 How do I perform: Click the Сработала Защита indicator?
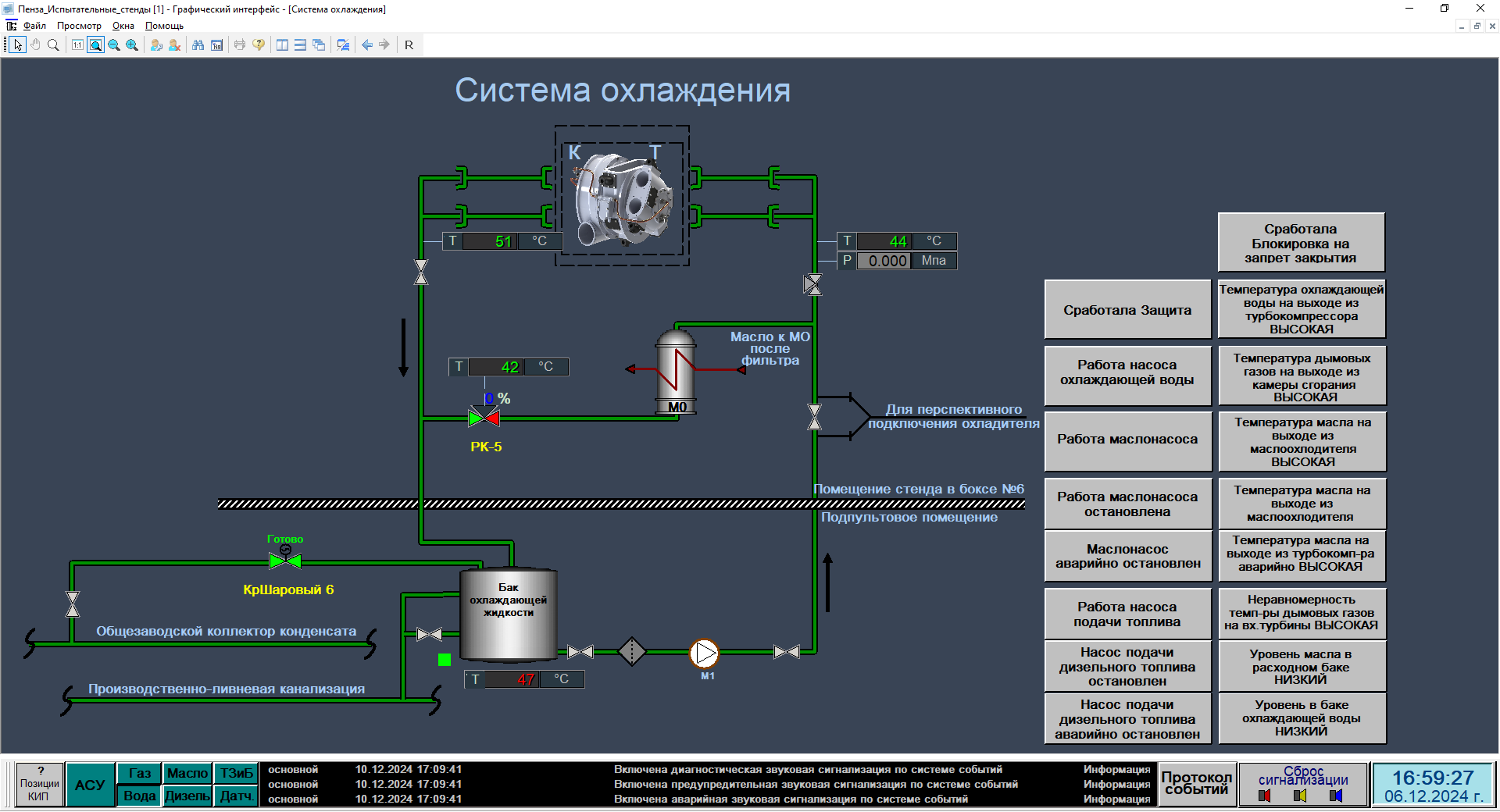(x=1127, y=310)
